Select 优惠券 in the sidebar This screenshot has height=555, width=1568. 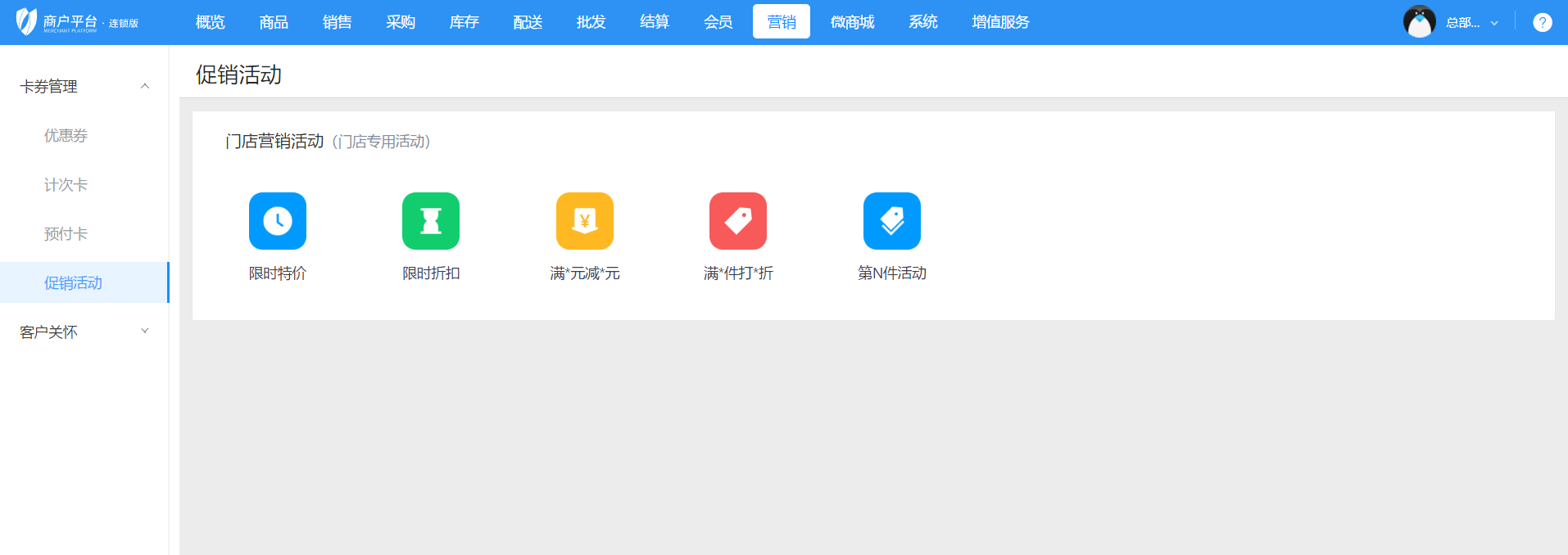pos(66,136)
